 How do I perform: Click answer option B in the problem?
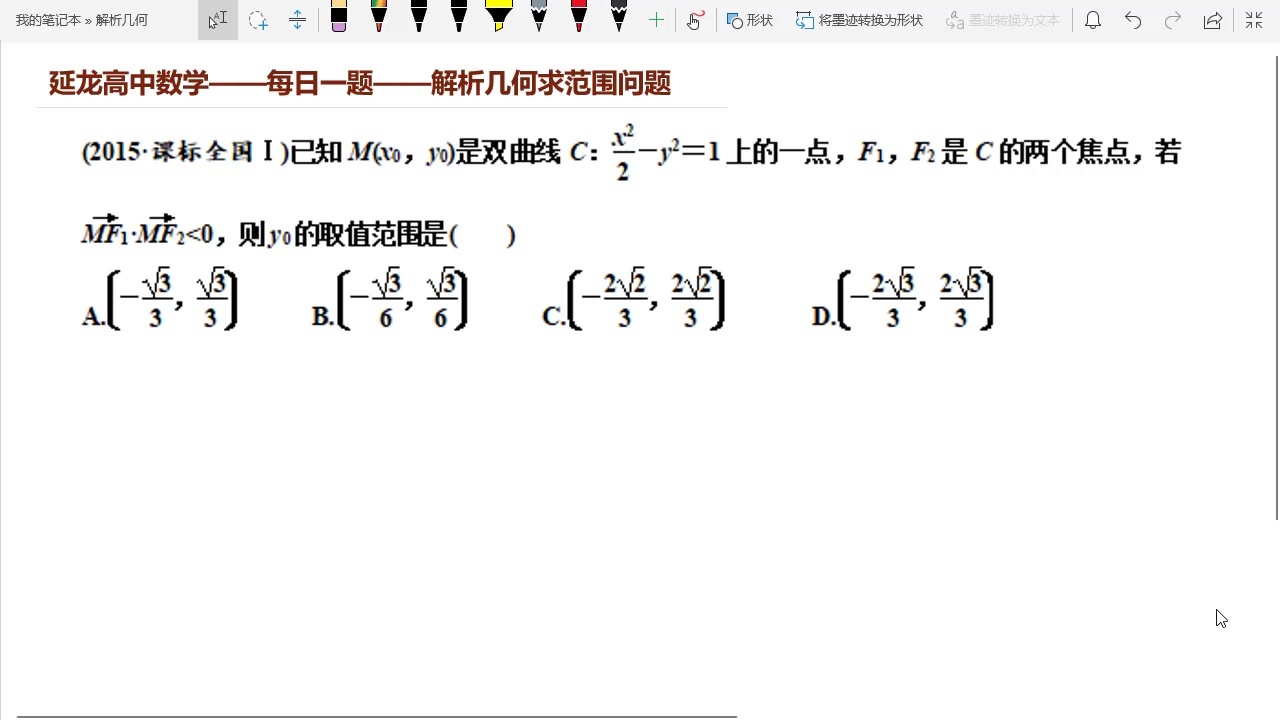click(390, 300)
